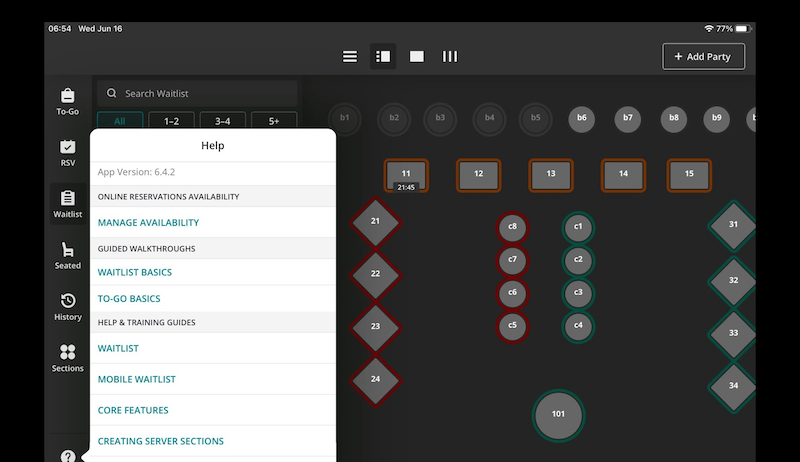Open the To-Go sidebar icon
Screen dimensions: 800x462
tap(67, 101)
